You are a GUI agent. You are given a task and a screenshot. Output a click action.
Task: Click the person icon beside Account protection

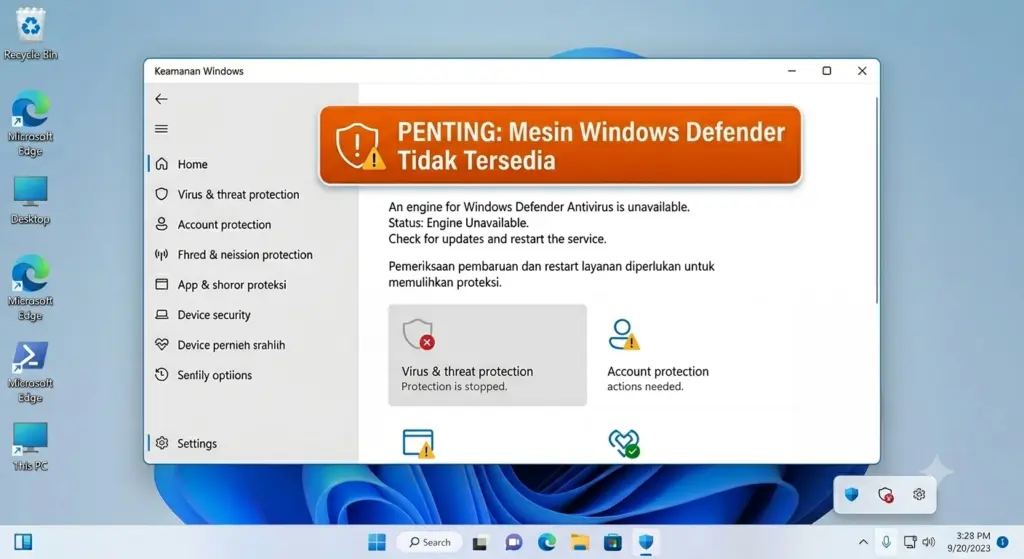162,224
